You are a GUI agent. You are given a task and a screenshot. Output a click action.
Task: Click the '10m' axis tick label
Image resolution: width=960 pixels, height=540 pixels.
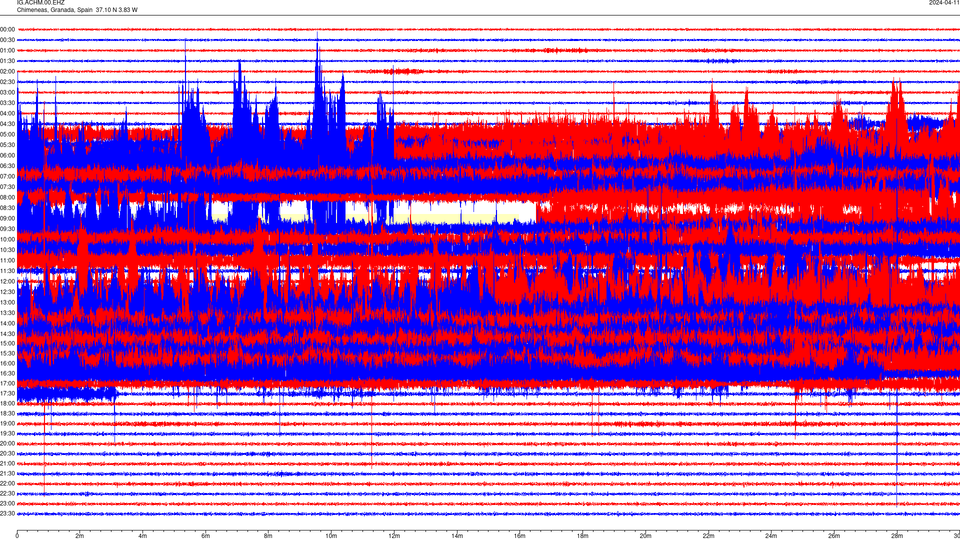[x=331, y=536]
